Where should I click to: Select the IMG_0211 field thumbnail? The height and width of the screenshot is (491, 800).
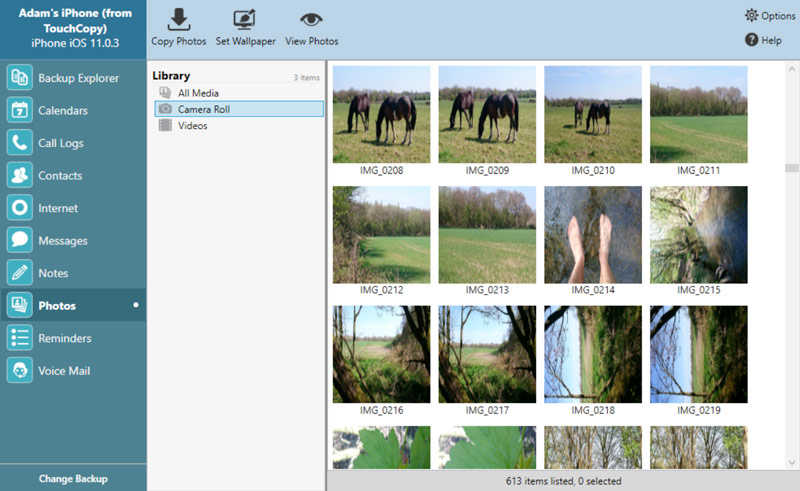[698, 114]
